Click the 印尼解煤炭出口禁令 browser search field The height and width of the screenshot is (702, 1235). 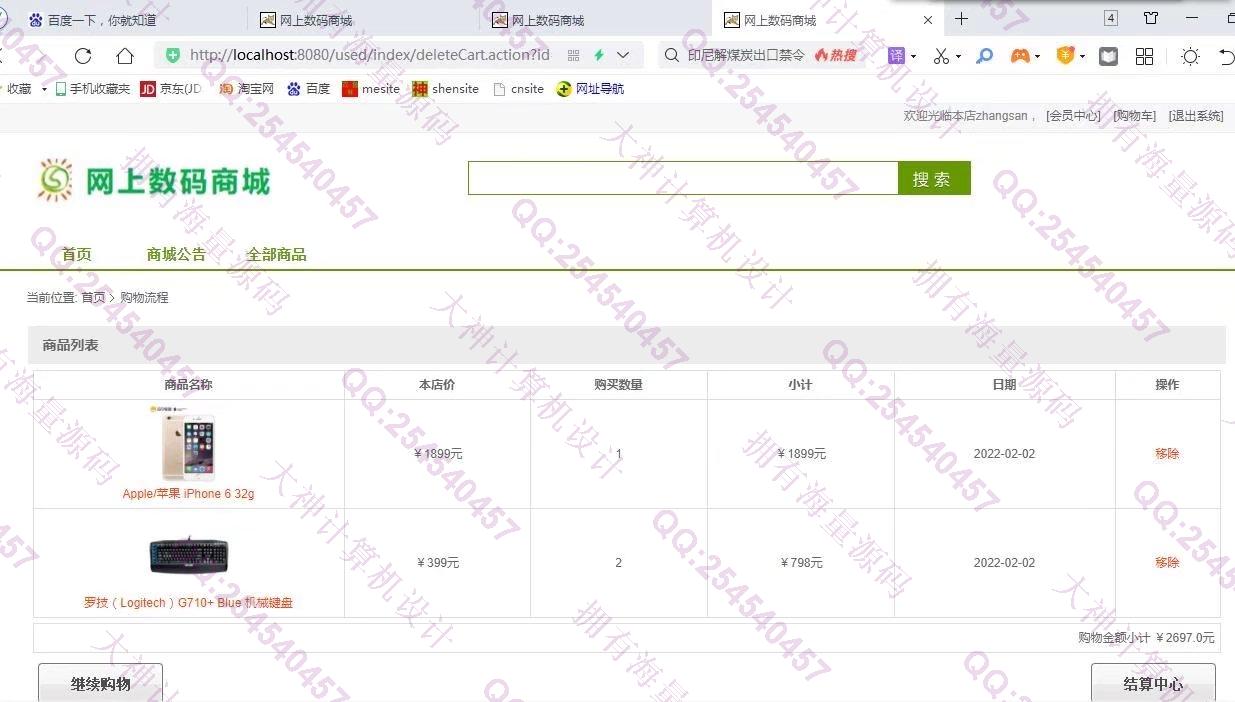[x=746, y=55]
